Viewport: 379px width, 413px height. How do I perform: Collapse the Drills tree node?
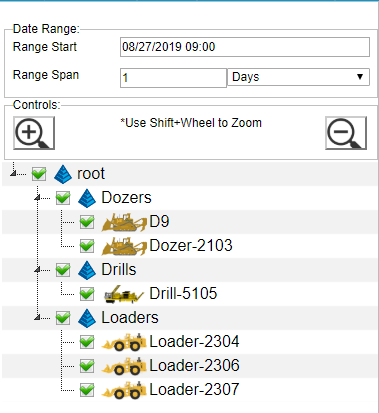coord(37,270)
